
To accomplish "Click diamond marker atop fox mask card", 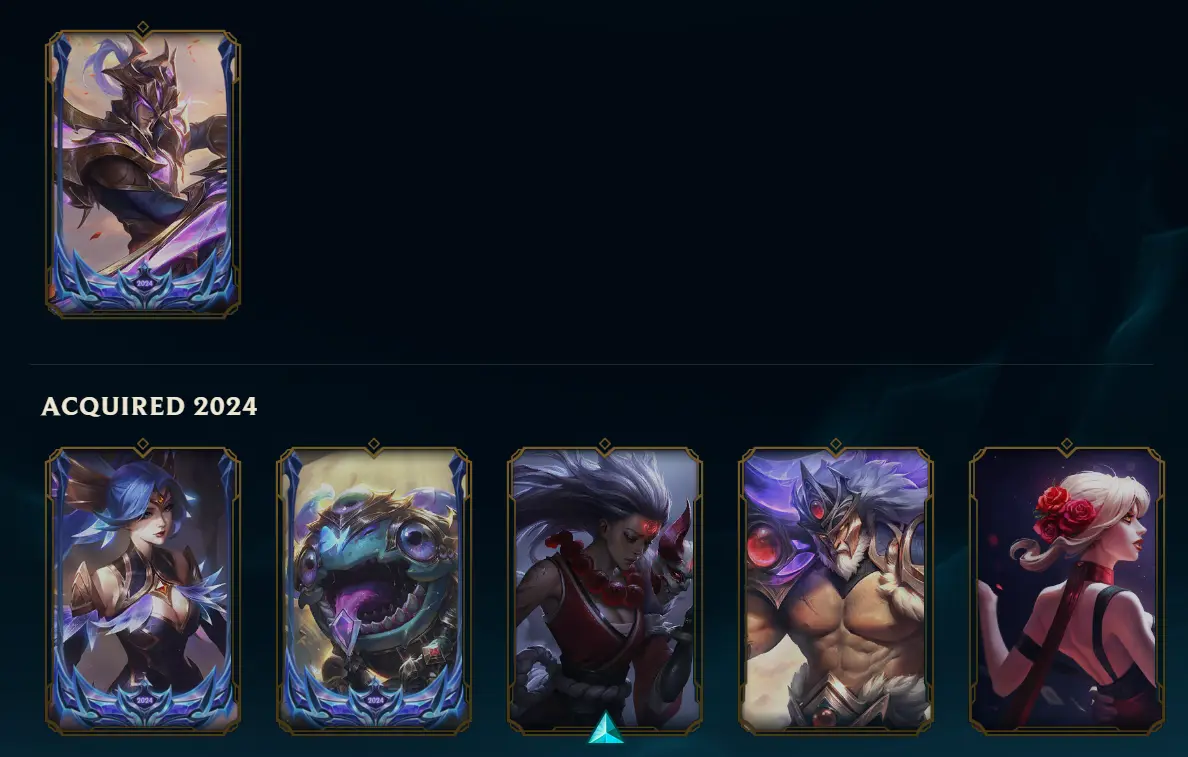I will [x=605, y=444].
